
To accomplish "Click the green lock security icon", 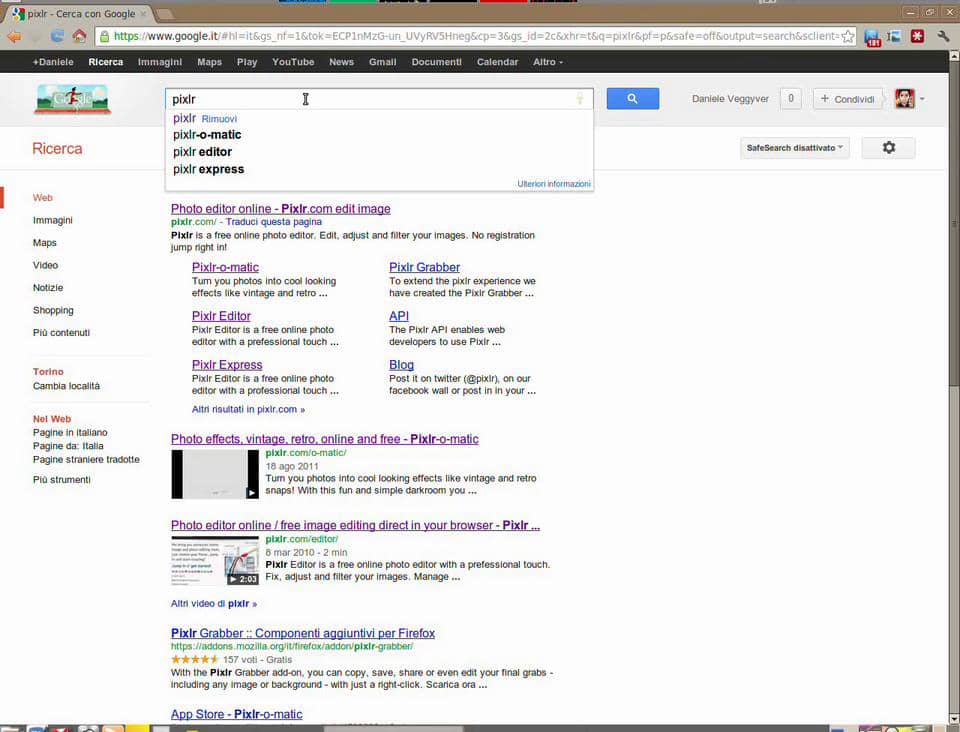I will pyautogui.click(x=104, y=37).
